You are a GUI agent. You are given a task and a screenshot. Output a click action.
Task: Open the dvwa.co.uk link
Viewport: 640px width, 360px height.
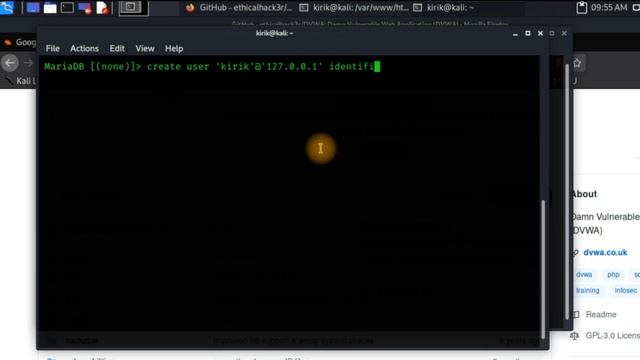click(605, 252)
